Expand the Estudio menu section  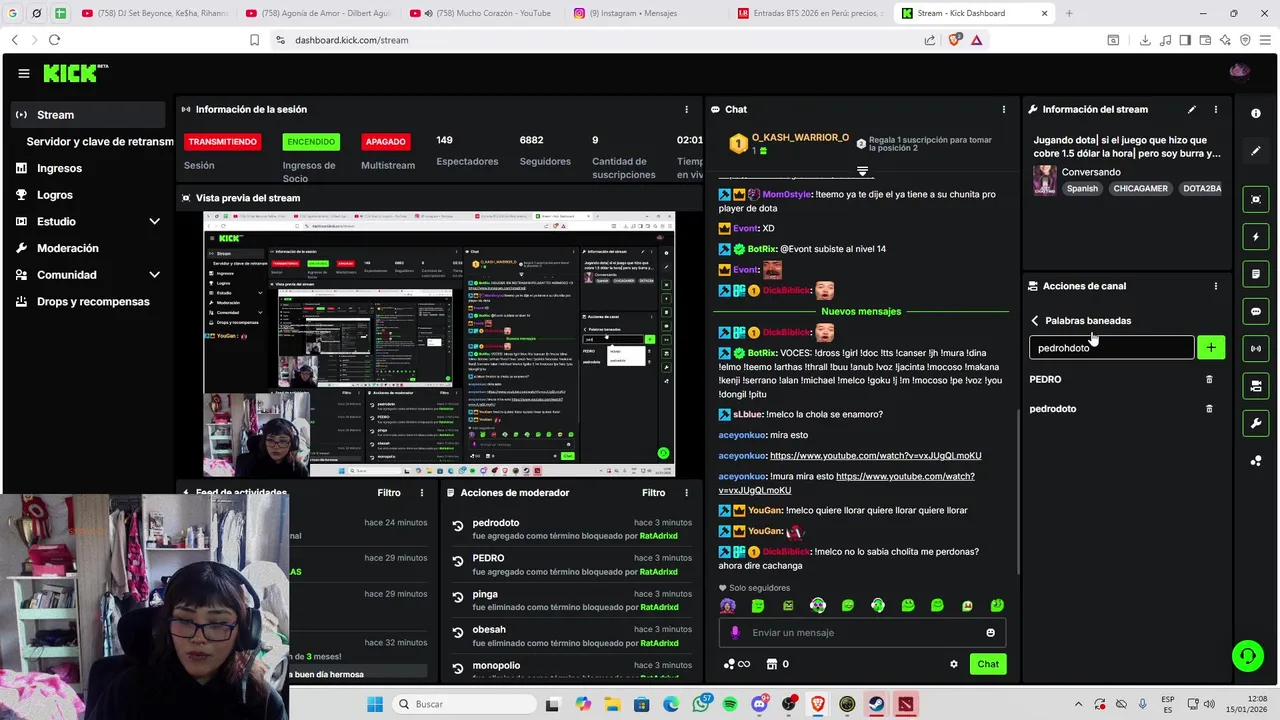tap(154, 221)
